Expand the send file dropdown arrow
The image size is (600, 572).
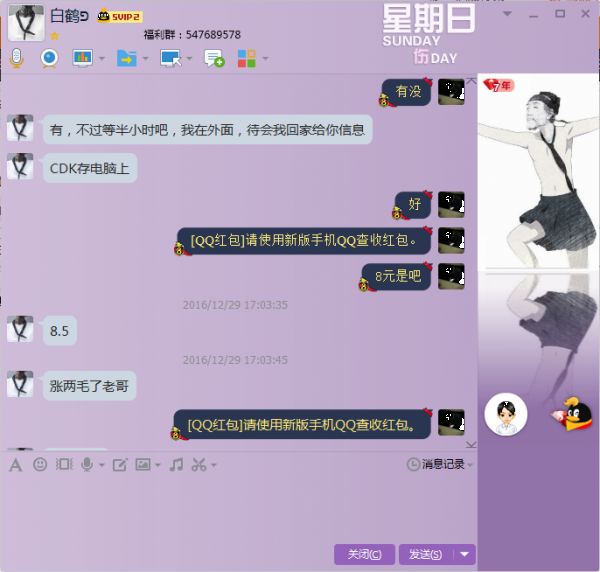[145, 59]
